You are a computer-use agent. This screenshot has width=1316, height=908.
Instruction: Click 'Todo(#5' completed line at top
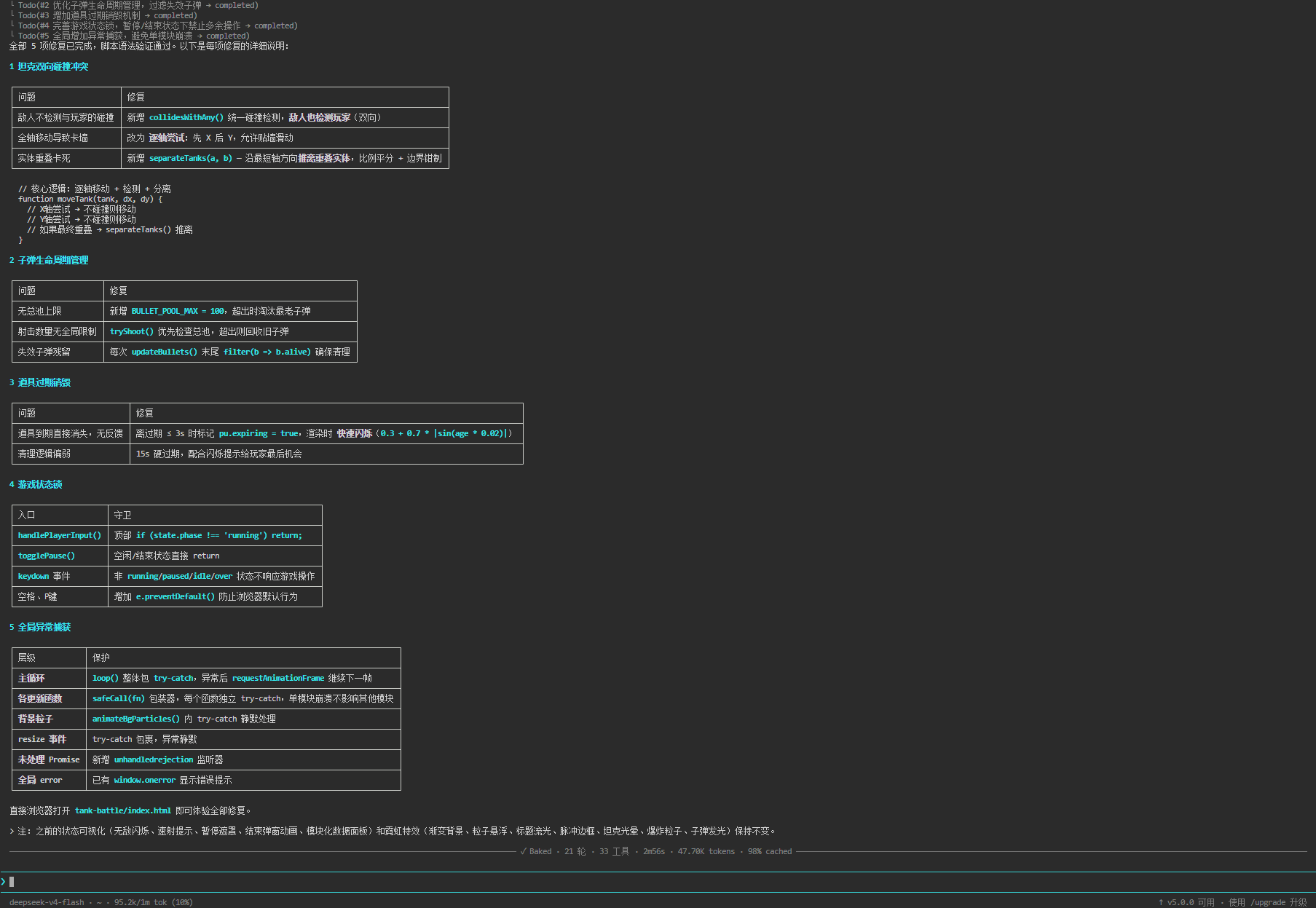coord(130,36)
